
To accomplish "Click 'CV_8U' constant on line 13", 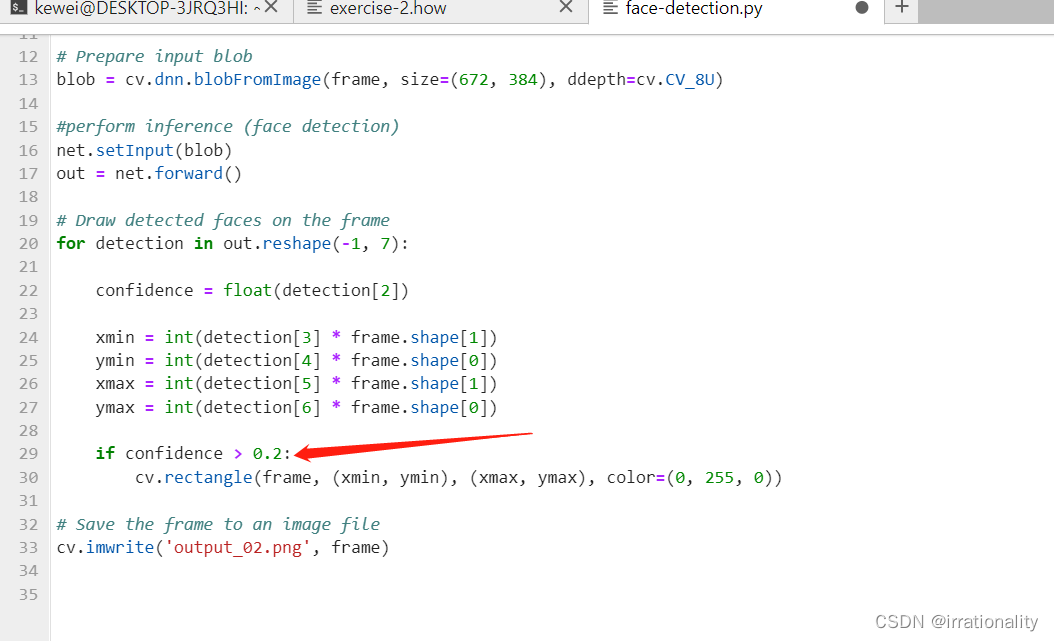I will 690,80.
